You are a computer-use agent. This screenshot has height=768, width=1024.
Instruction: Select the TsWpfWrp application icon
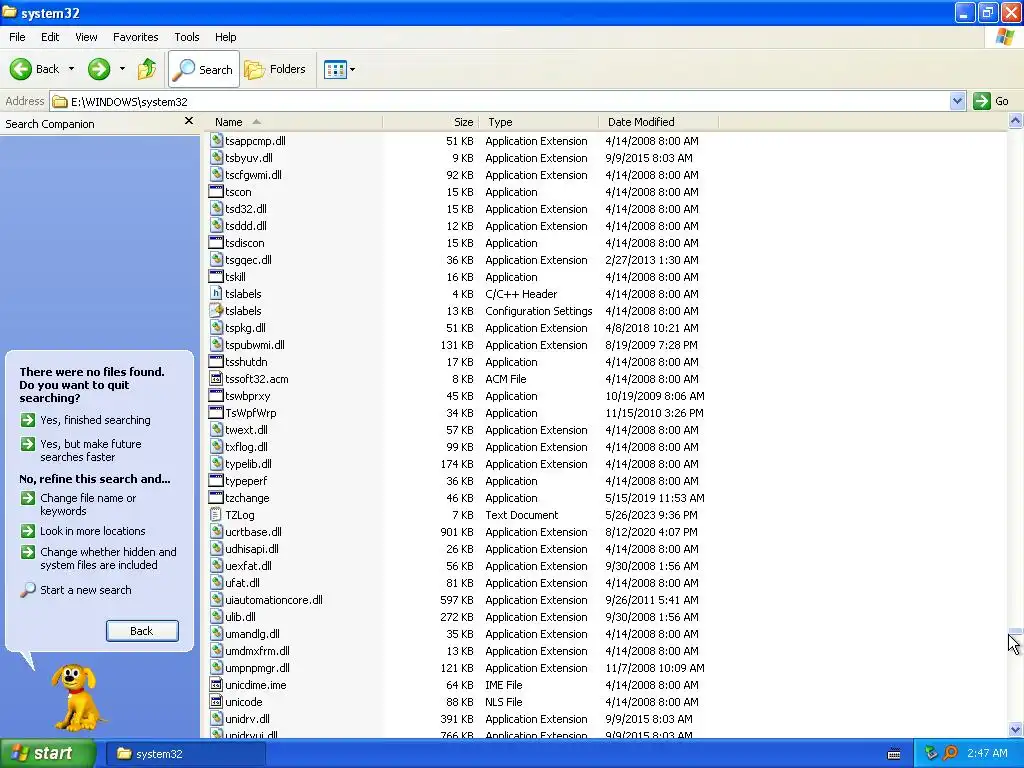216,412
